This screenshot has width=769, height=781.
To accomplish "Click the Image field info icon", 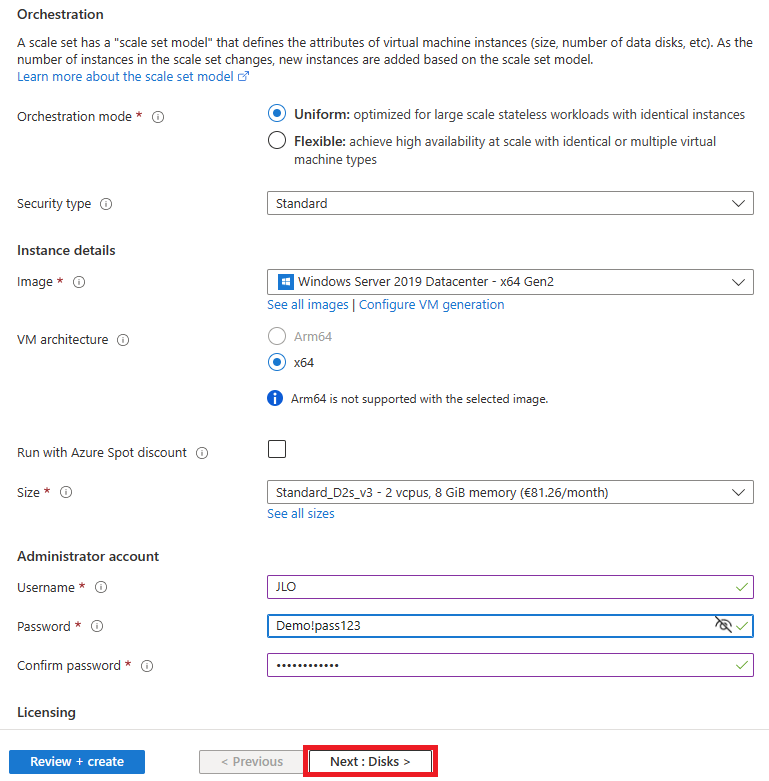I will [x=79, y=282].
